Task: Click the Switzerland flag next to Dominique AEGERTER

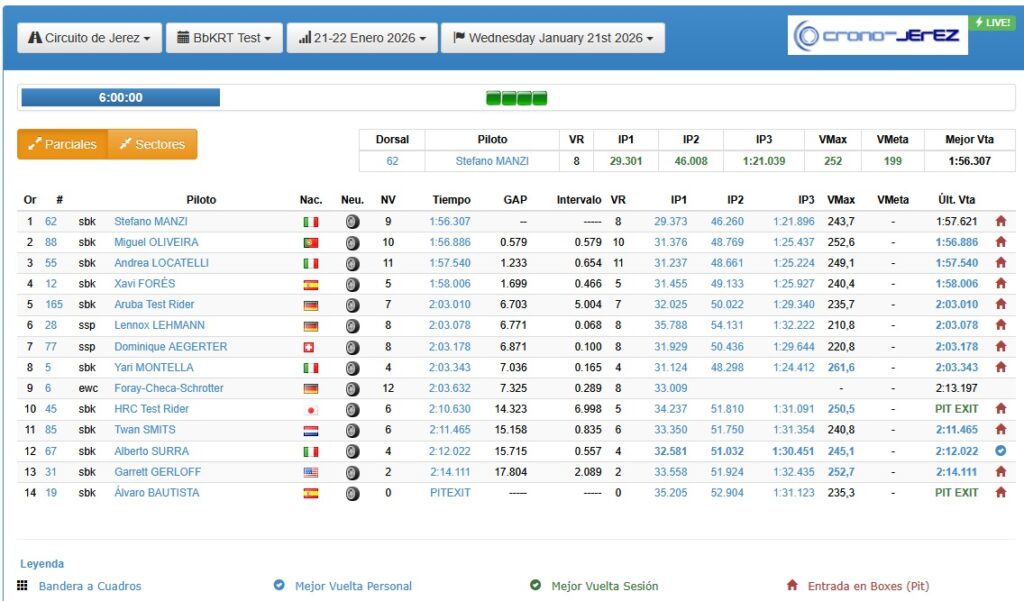Action: coord(310,347)
